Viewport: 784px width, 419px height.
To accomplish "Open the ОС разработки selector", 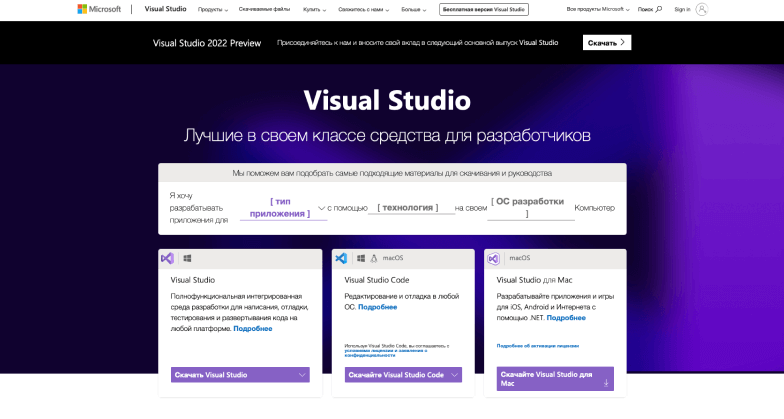I will click(x=530, y=208).
